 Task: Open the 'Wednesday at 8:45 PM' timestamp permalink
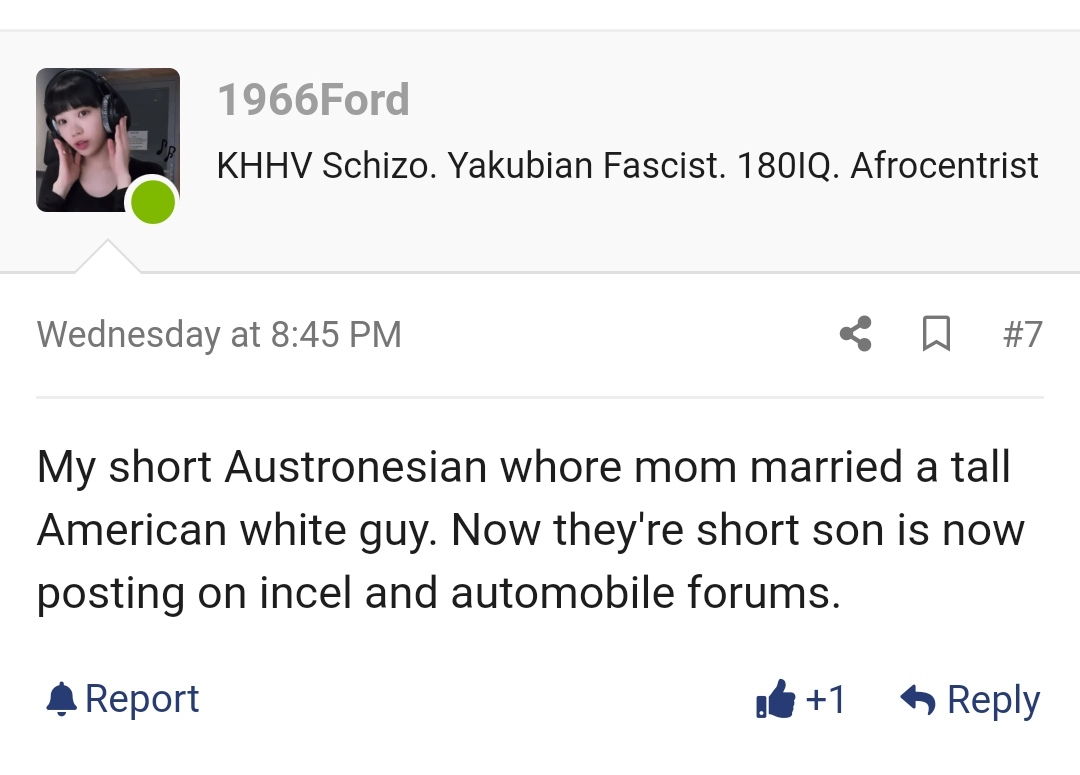tap(219, 334)
